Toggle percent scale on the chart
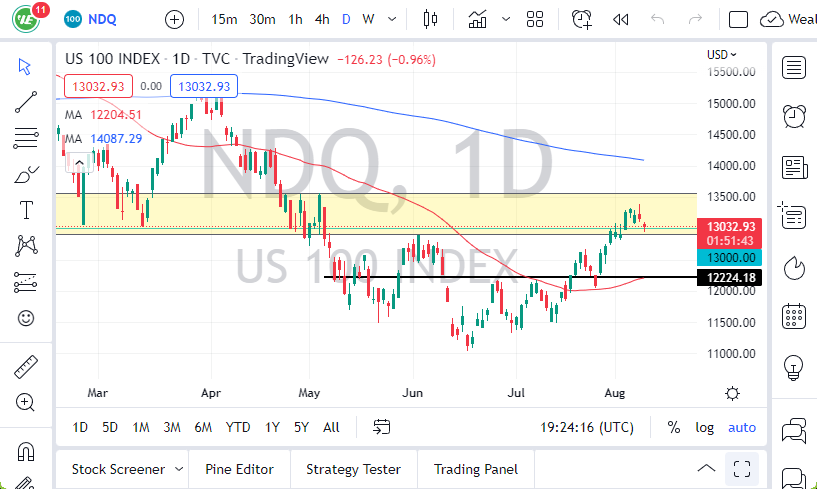Image resolution: width=817 pixels, height=489 pixels. 674,427
